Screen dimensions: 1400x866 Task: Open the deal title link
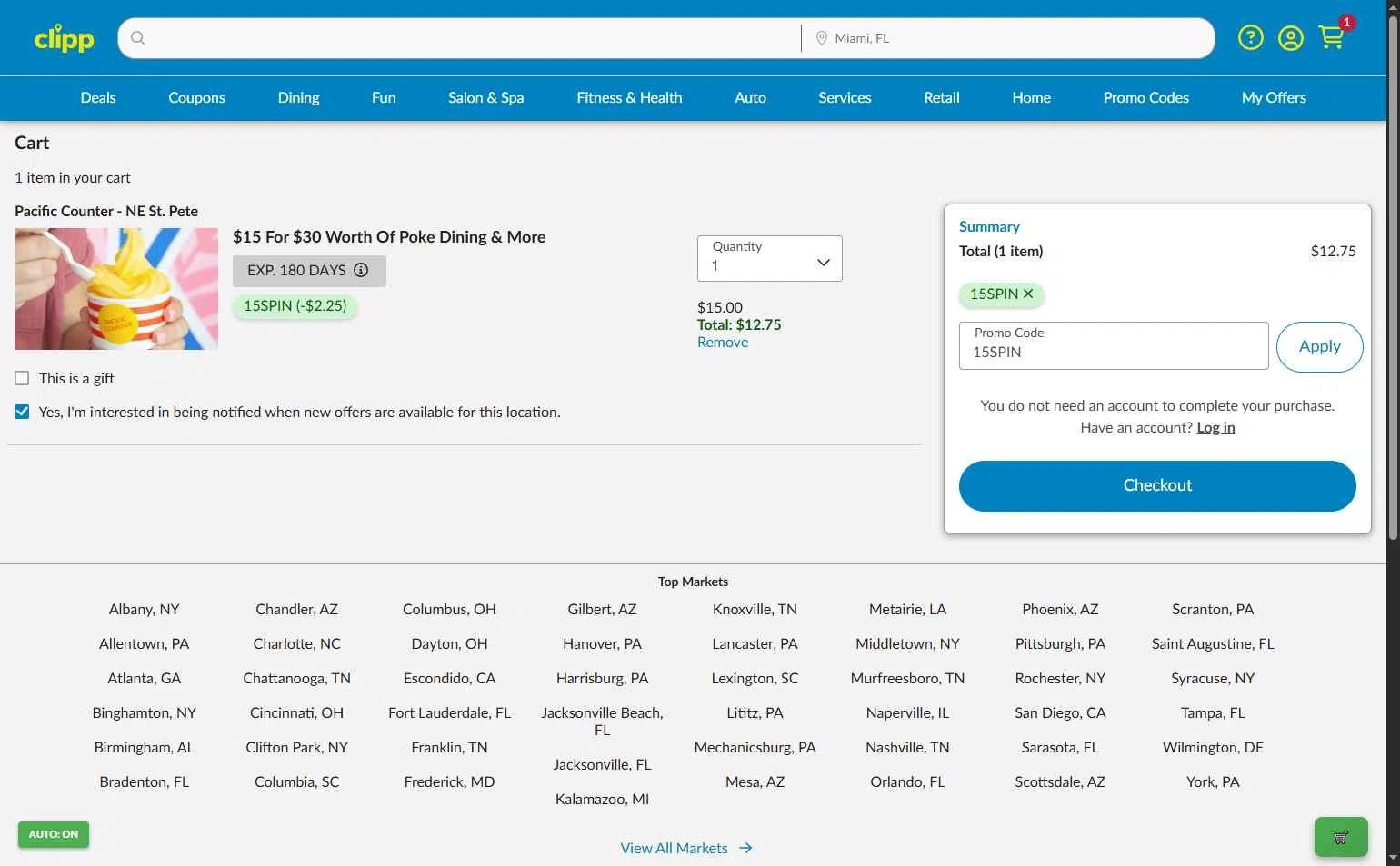click(x=389, y=237)
